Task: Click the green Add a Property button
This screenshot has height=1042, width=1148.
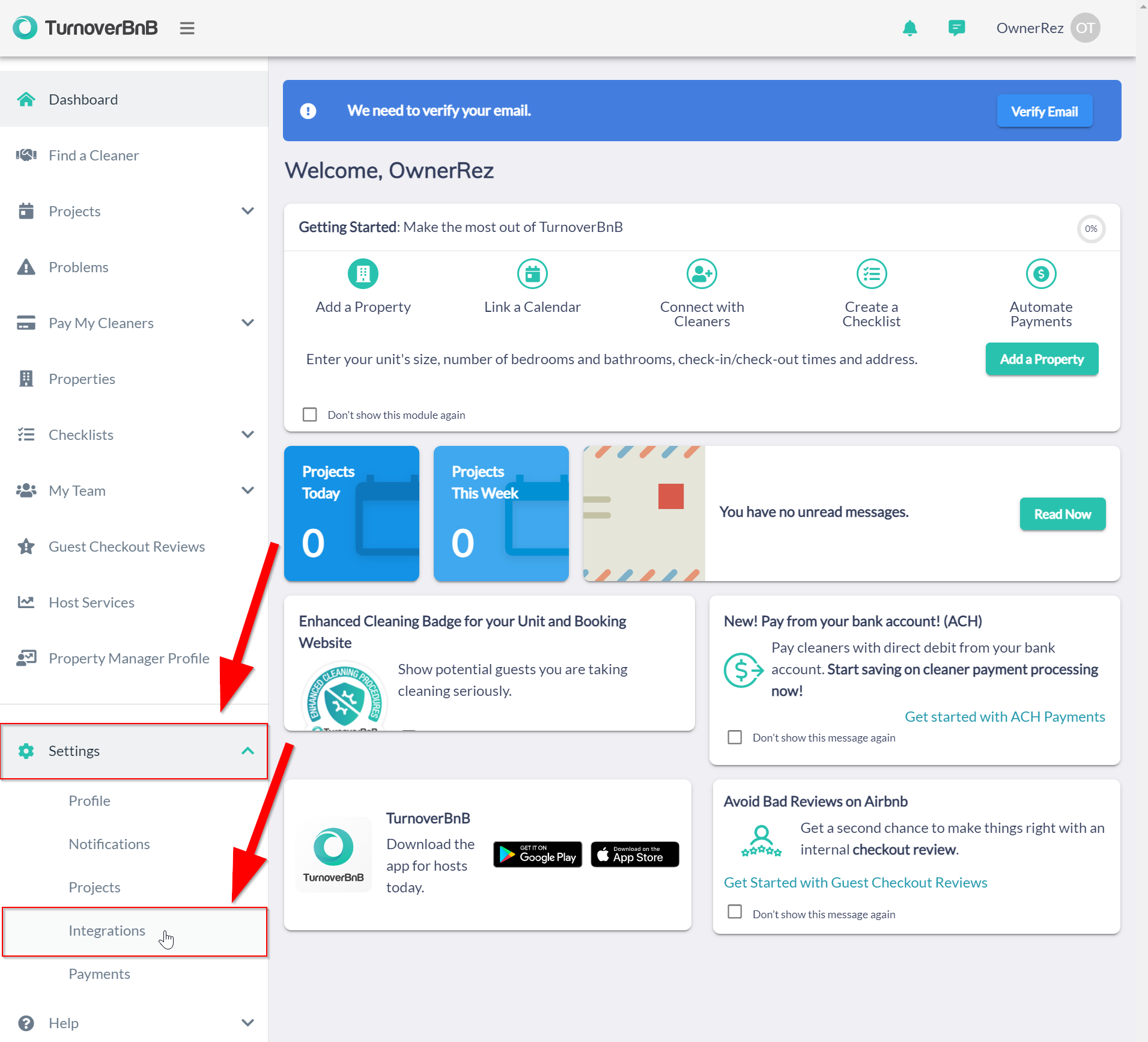Action: [1042, 359]
